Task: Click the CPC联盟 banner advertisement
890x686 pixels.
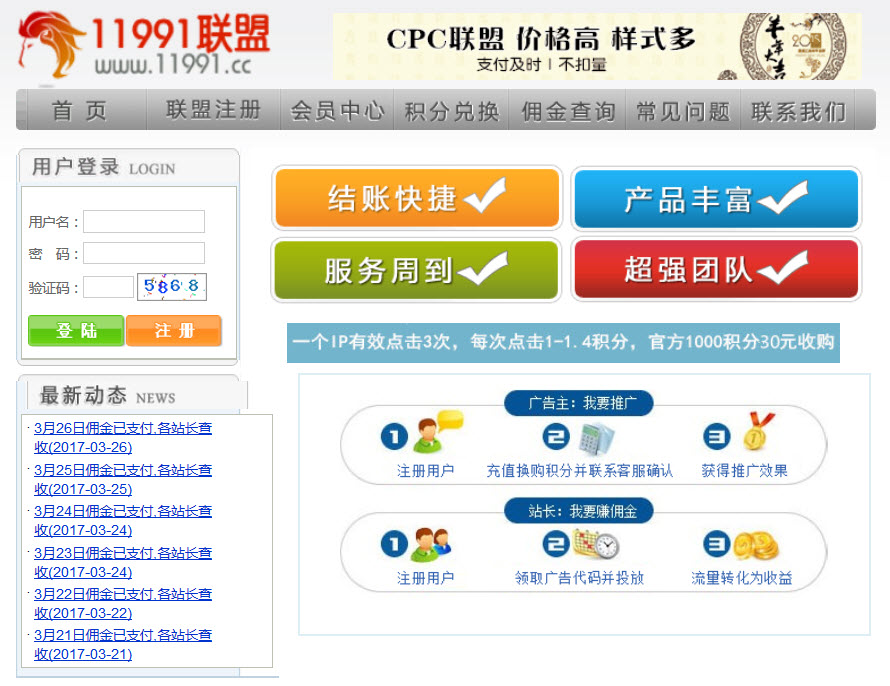Action: point(597,46)
